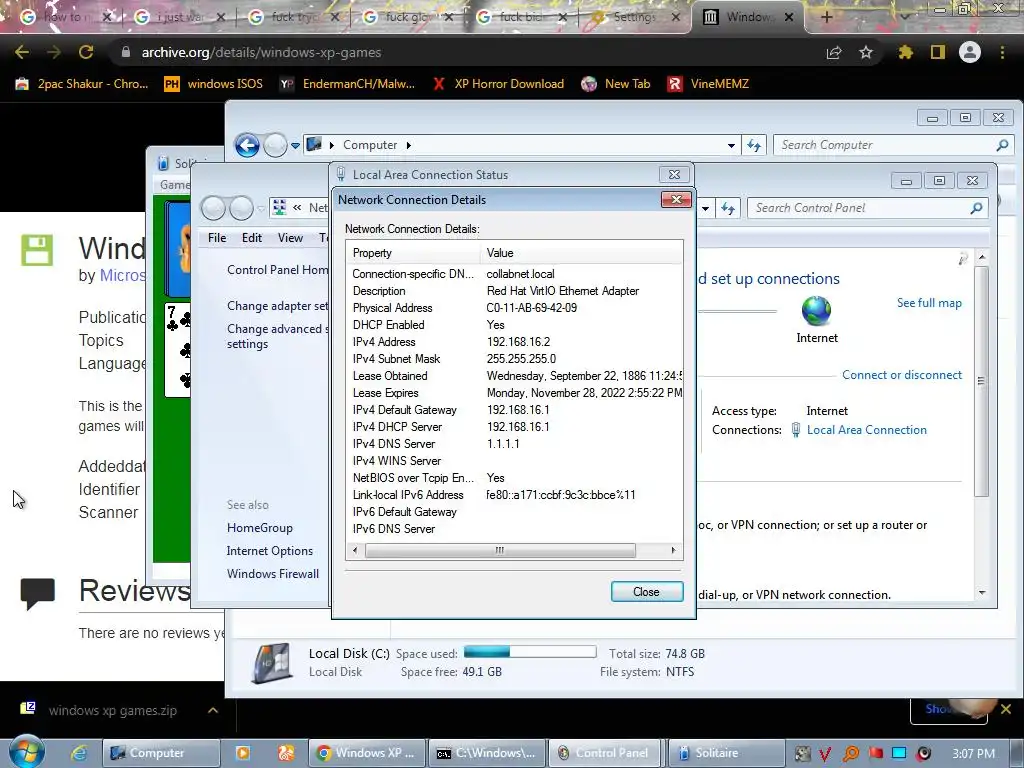The height and width of the screenshot is (768, 1024).
Task: Open the Local Area Connection link
Action: tap(866, 430)
